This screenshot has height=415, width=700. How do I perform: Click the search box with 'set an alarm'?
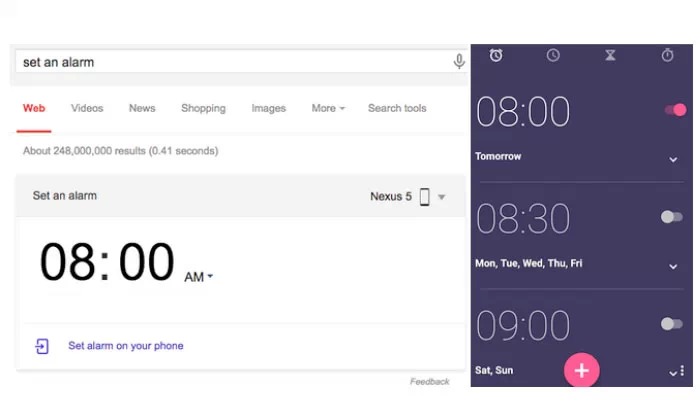tap(230, 62)
